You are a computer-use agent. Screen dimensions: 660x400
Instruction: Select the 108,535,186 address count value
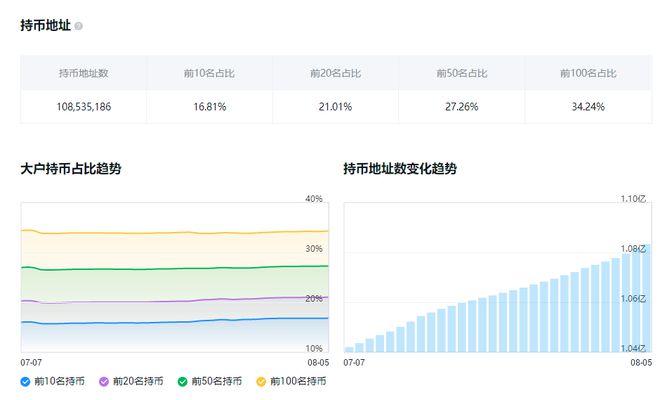83,107
